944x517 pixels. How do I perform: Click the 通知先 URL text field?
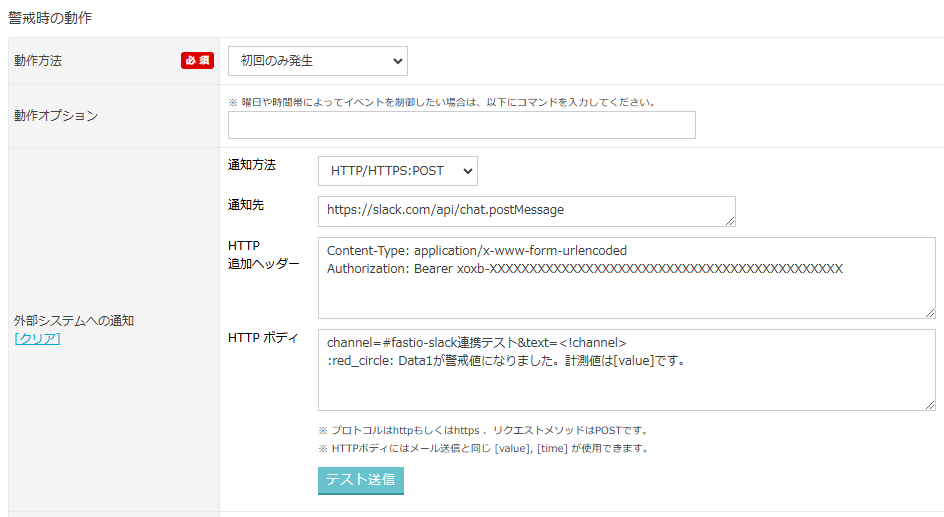pos(526,211)
